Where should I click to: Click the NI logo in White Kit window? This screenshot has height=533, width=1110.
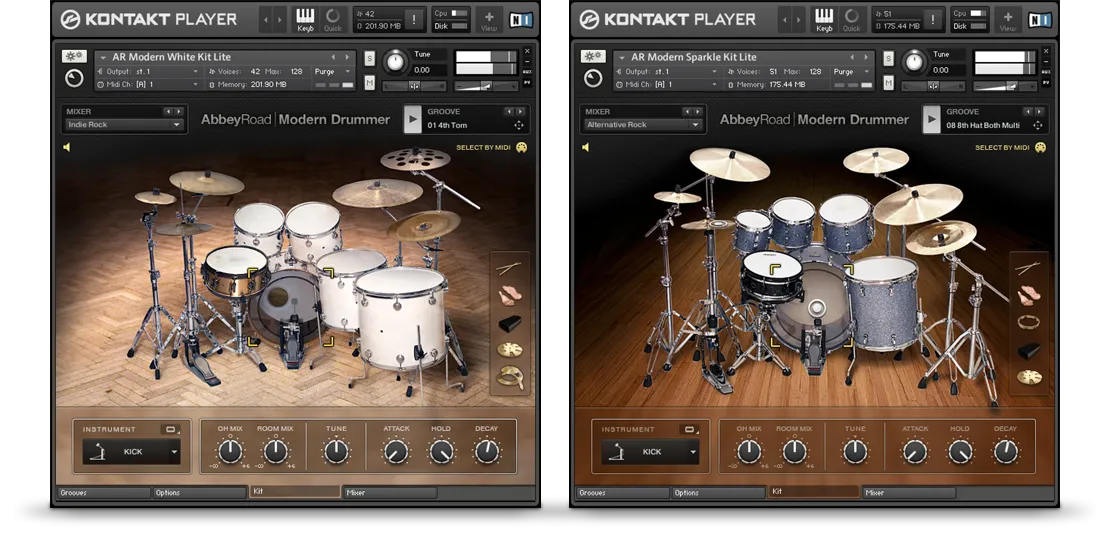(520, 19)
